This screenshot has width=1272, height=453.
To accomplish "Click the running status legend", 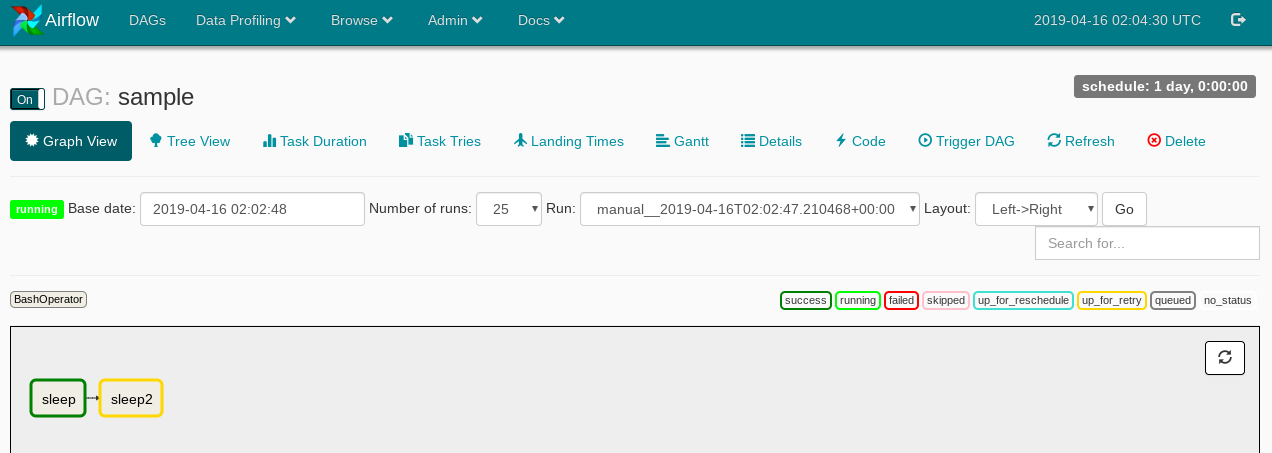I will tap(858, 300).
